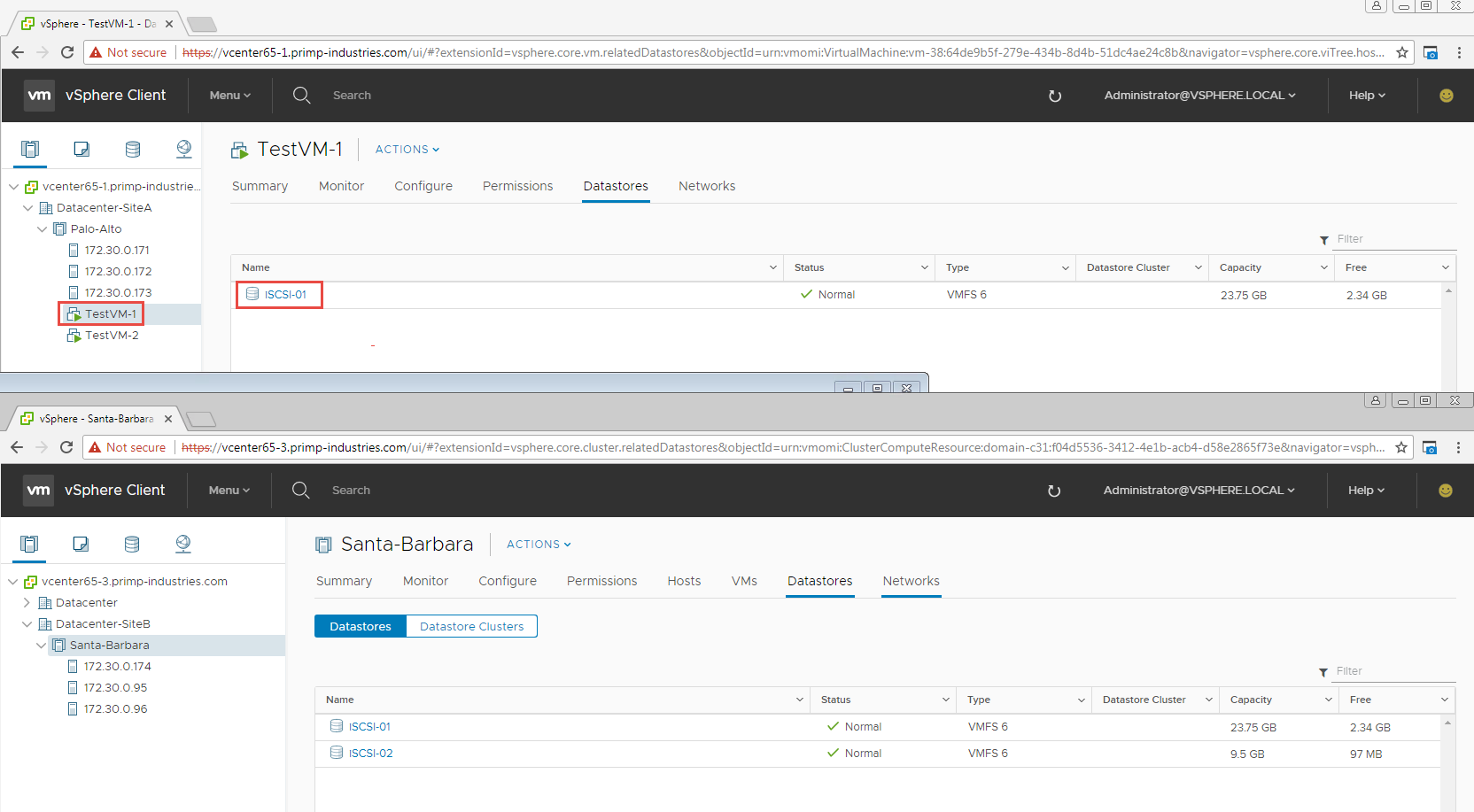Open the Menu in the top bar
The image size is (1474, 812).
point(229,95)
